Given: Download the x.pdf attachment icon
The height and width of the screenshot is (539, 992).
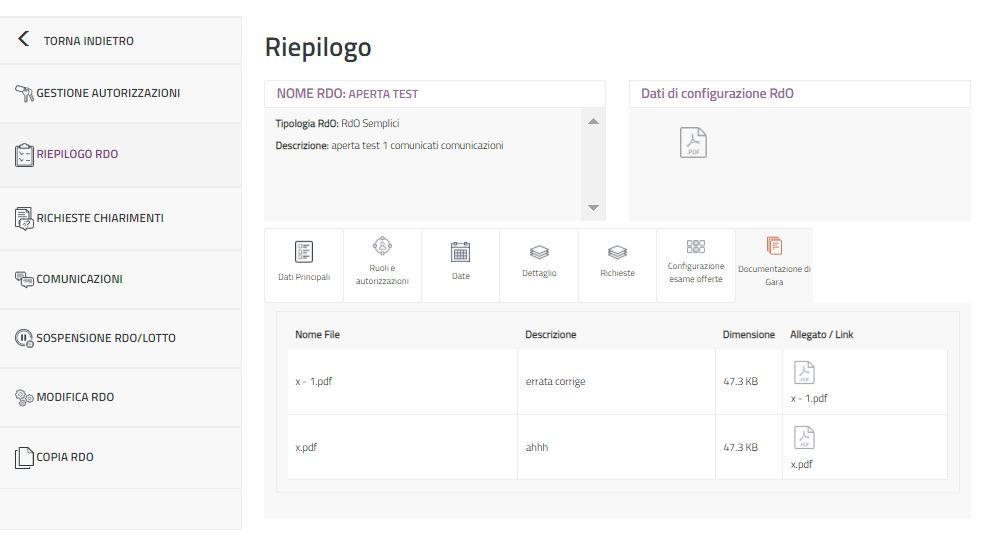Looking at the screenshot, I should (x=804, y=438).
